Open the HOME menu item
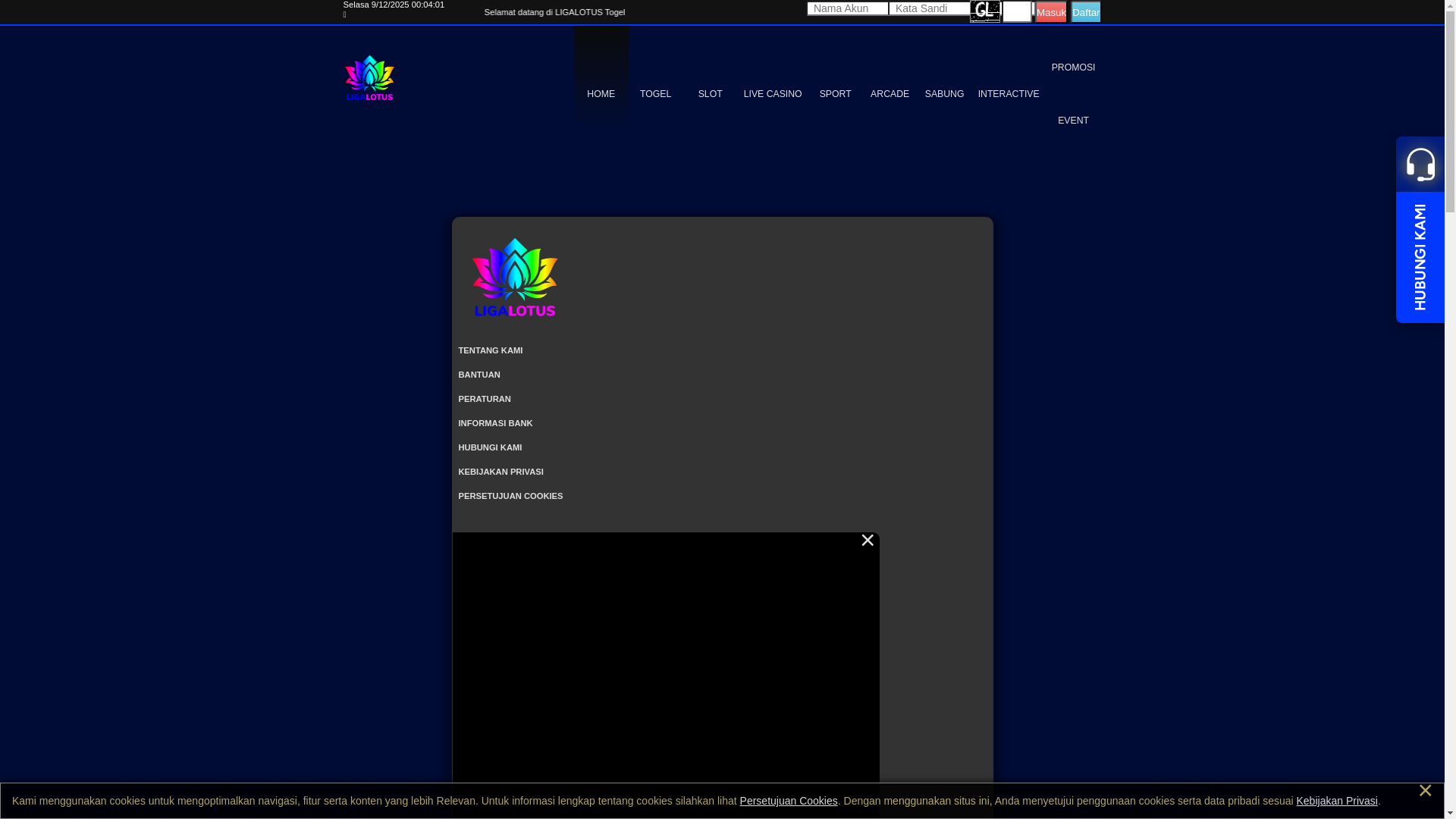 (x=601, y=94)
